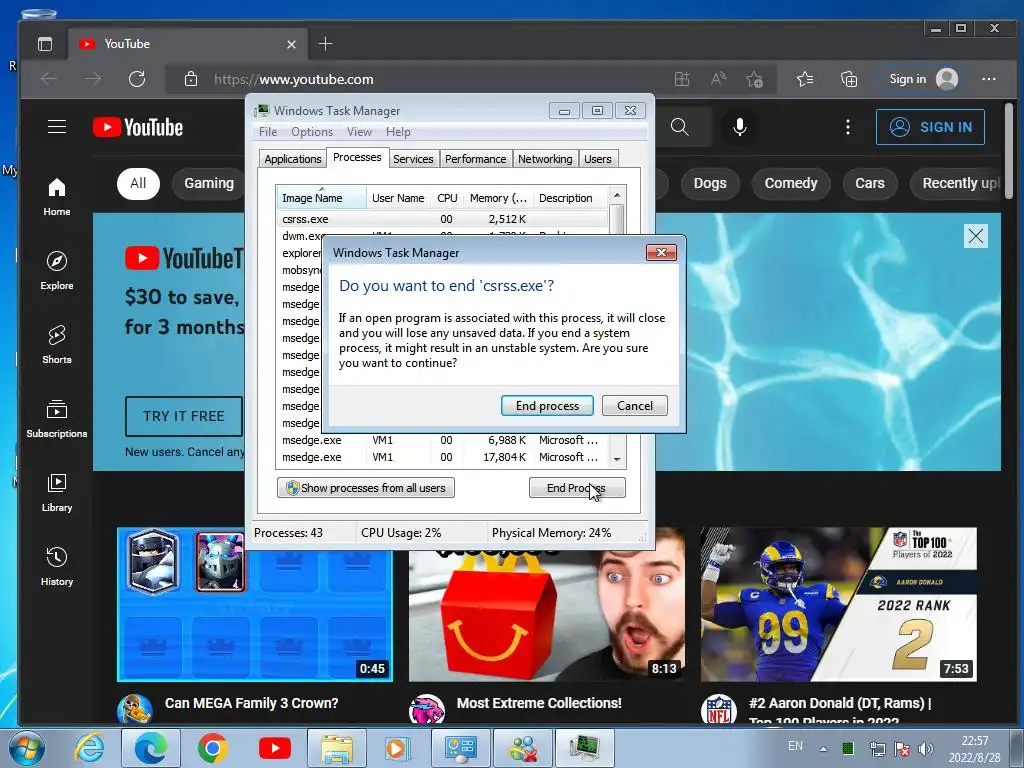The width and height of the screenshot is (1024, 768).
Task: Click the voice search microphone icon
Action: [740, 127]
